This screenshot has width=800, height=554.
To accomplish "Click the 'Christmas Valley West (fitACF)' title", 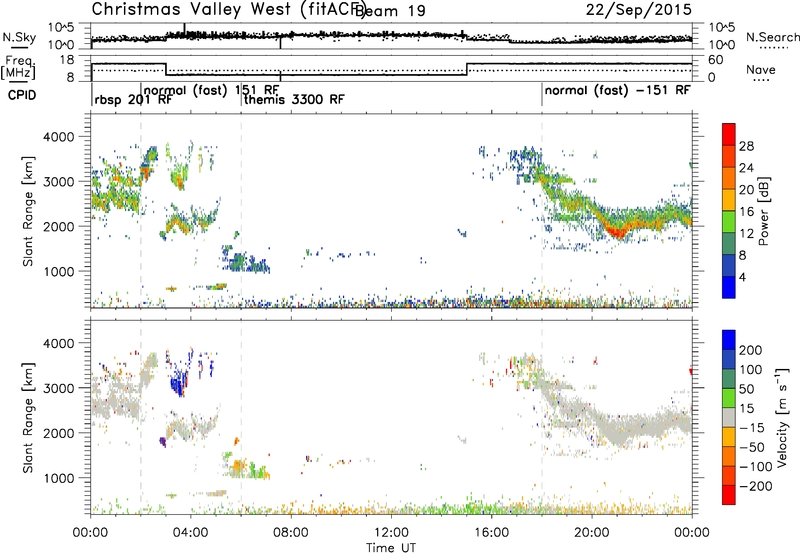I will pos(229,9).
